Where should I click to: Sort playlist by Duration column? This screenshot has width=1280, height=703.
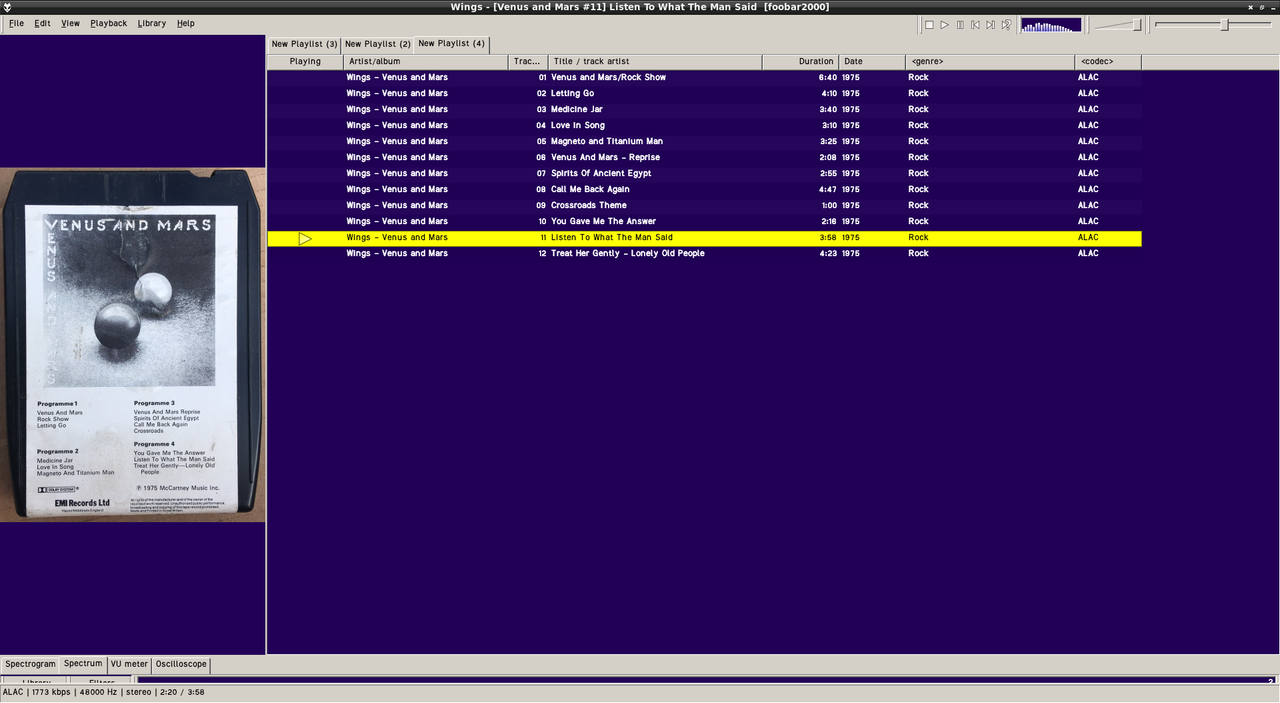pos(800,61)
